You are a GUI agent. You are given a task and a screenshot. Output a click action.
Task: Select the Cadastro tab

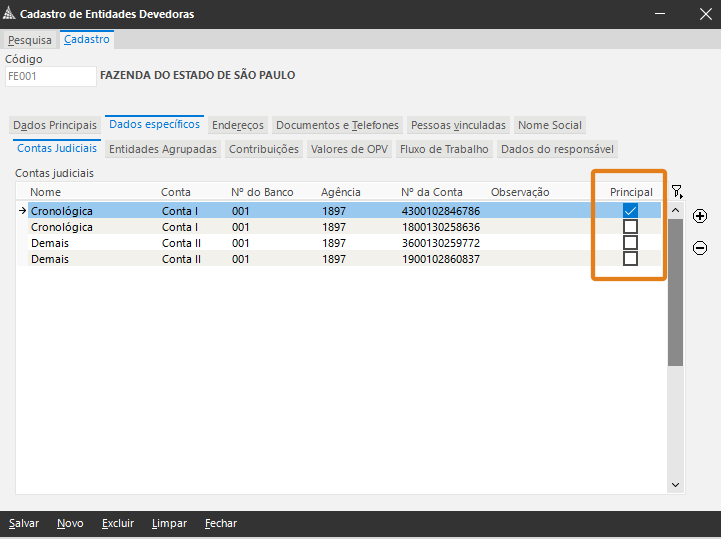pyautogui.click(x=86, y=40)
